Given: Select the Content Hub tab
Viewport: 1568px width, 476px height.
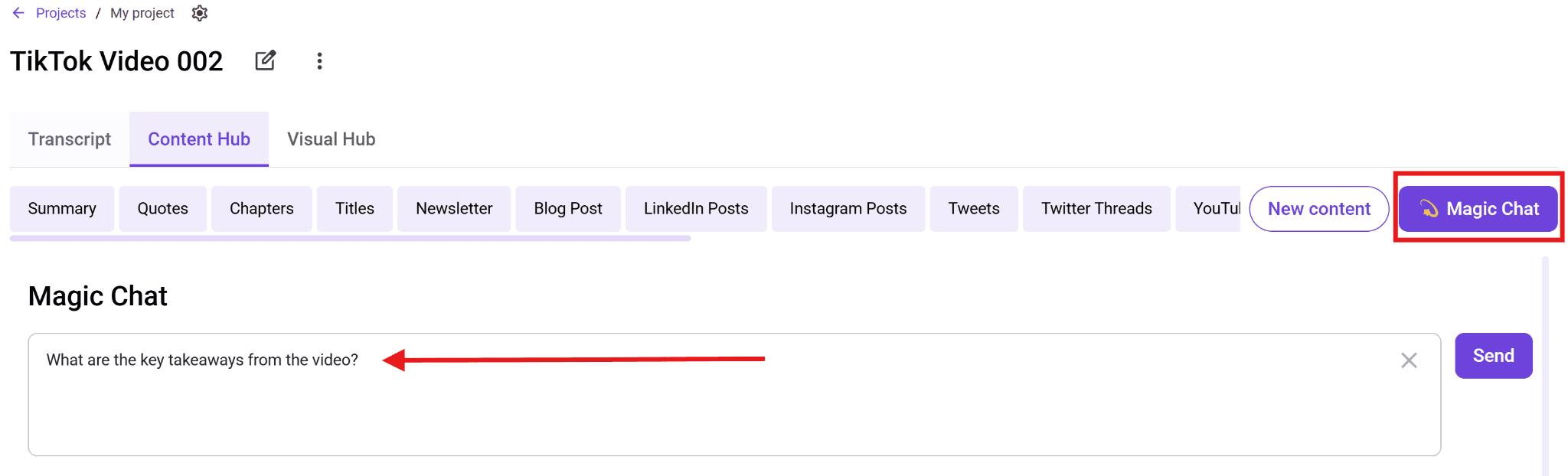Looking at the screenshot, I should click(x=199, y=139).
